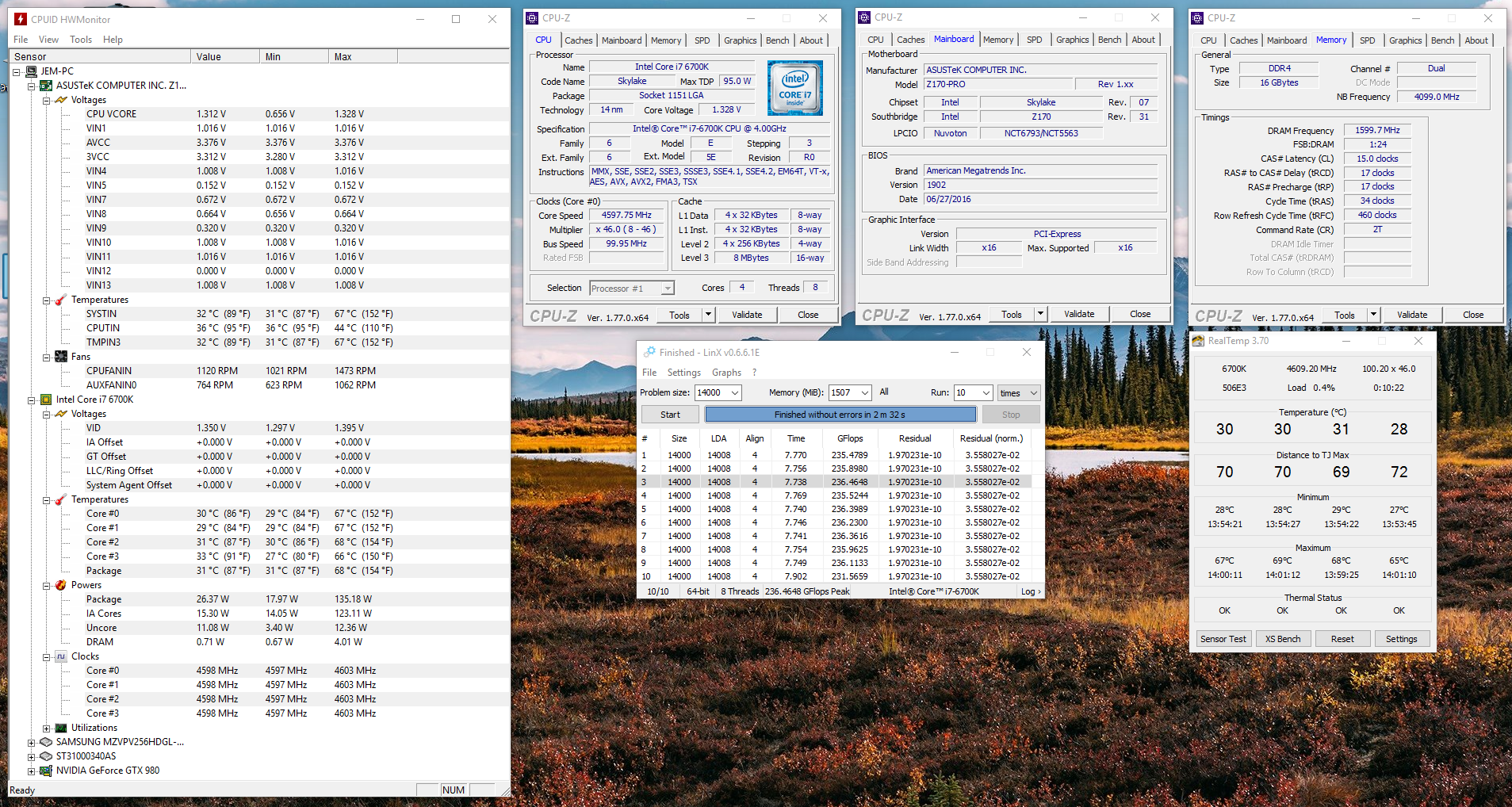Expand the SAMSUNG MZVPV256HDGL drive node
The width and height of the screenshot is (1512, 807).
tap(32, 742)
